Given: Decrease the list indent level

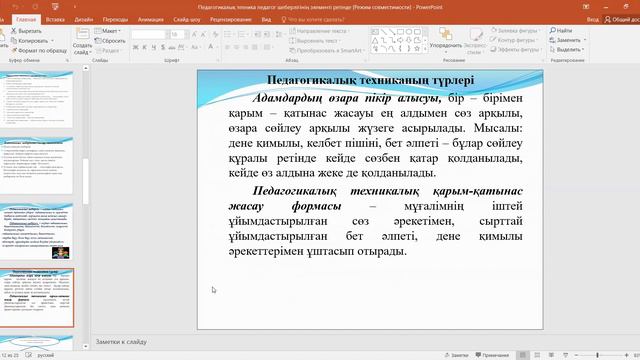Looking at the screenshot, I should coord(258,34).
